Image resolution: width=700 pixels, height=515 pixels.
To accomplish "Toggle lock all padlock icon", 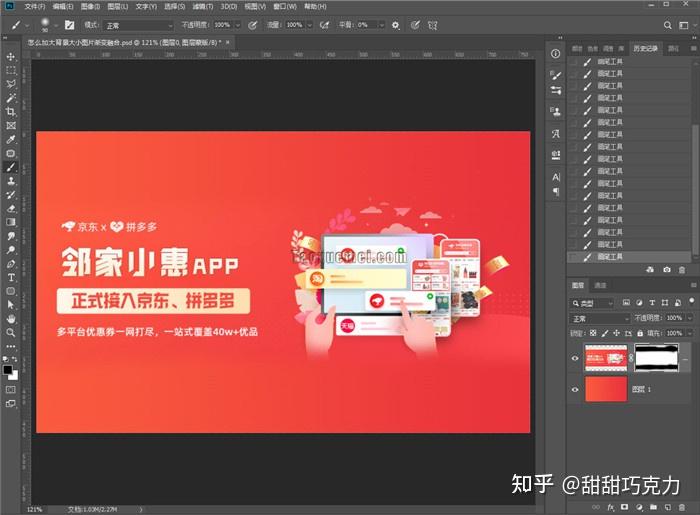I will [x=640, y=333].
